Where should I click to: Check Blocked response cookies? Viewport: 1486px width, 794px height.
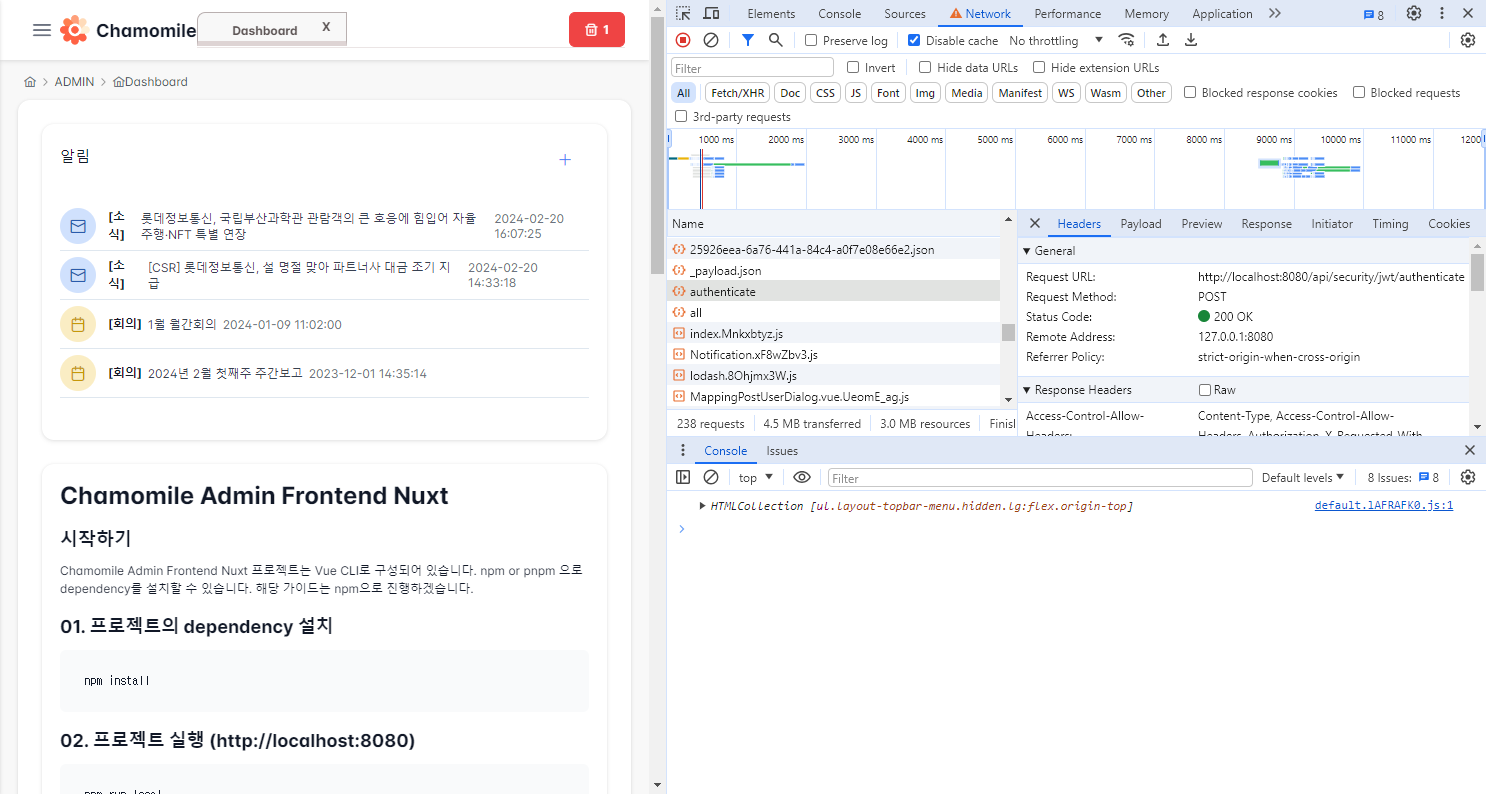coord(1190,92)
